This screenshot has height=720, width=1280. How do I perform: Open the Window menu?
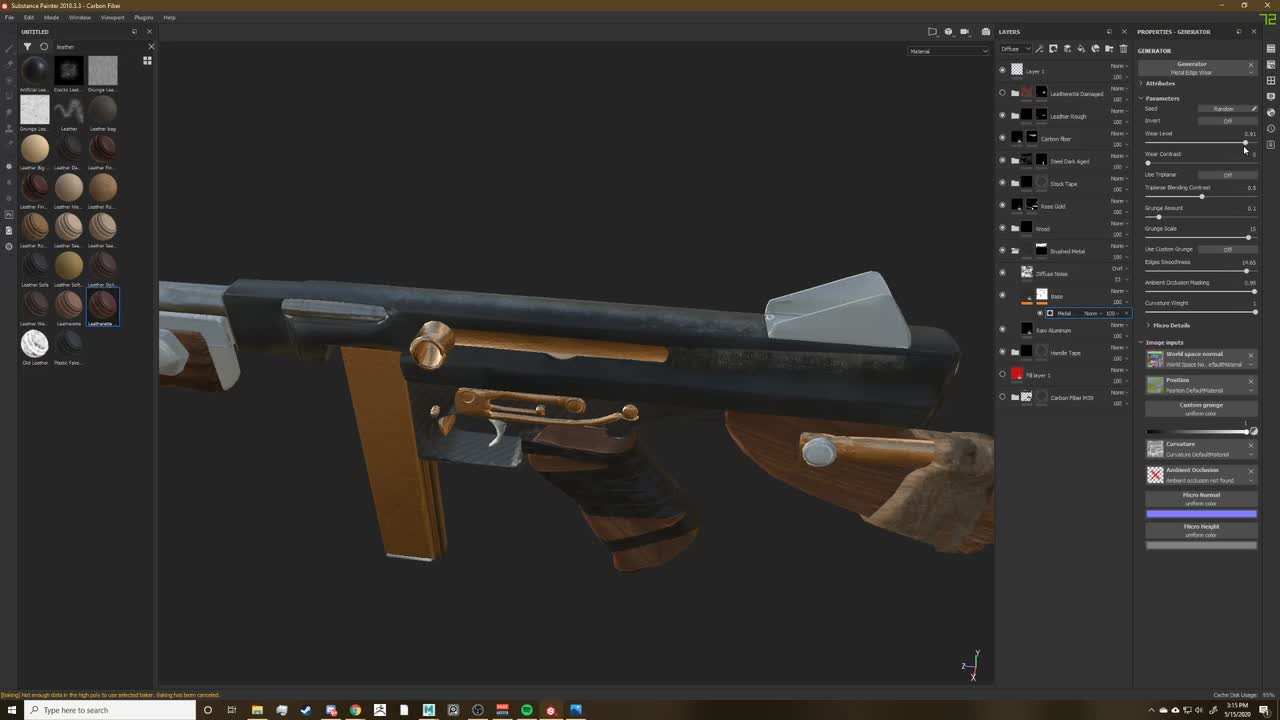click(79, 17)
